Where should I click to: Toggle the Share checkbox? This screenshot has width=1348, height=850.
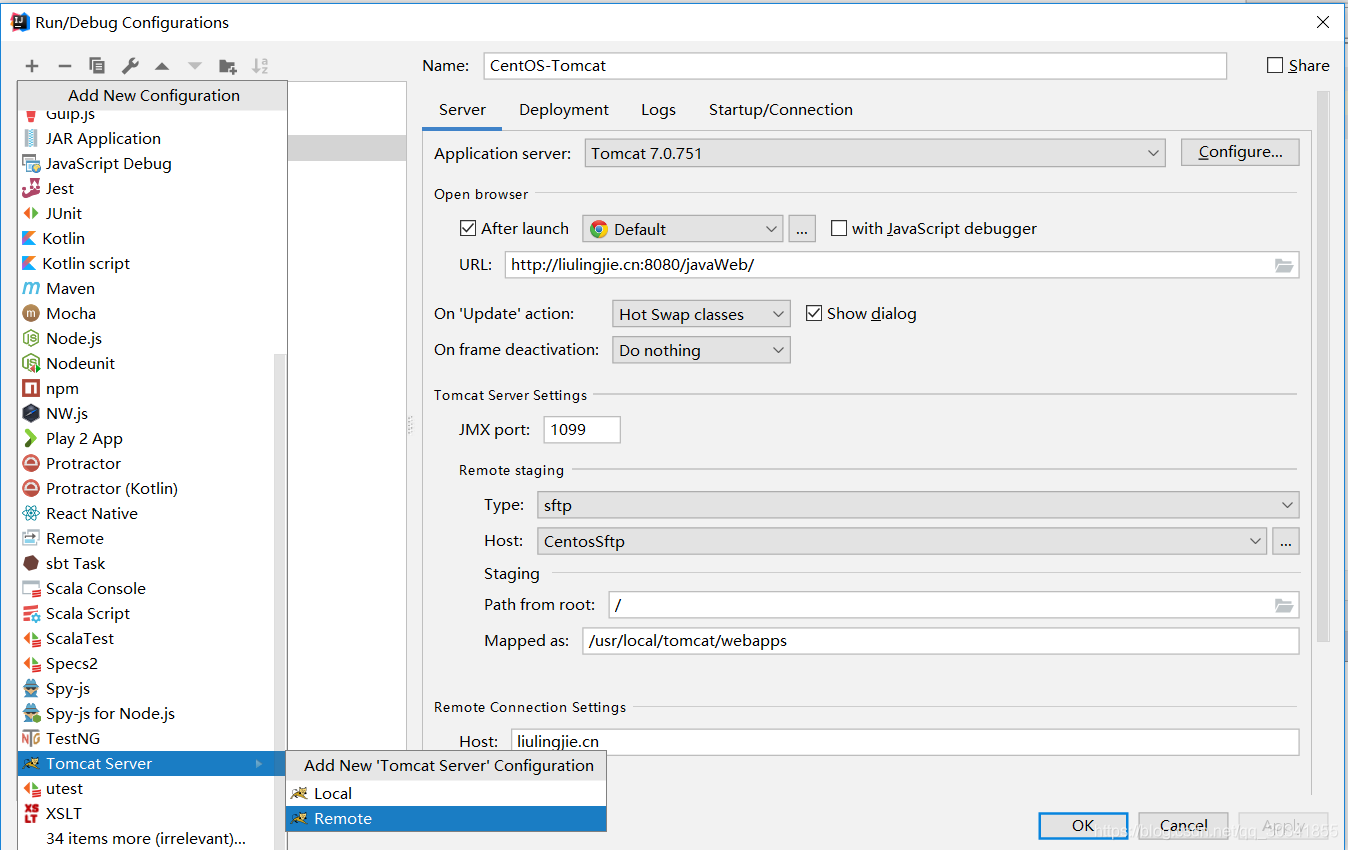(x=1275, y=65)
